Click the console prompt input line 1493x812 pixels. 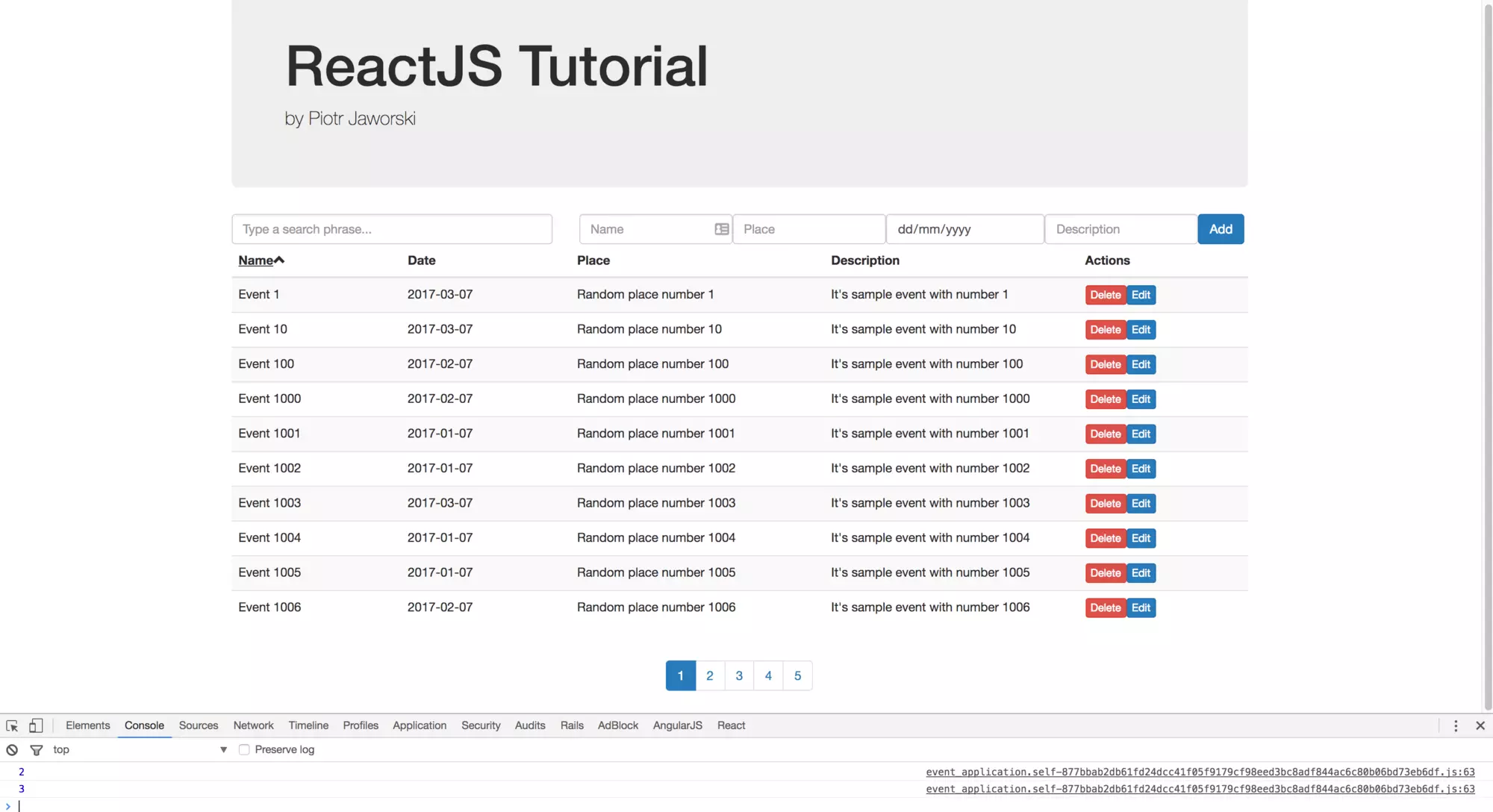point(746,805)
